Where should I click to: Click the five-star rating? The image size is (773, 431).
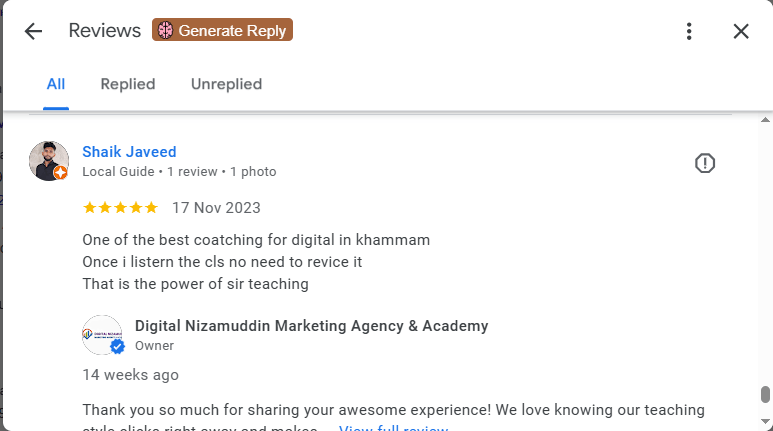120,208
